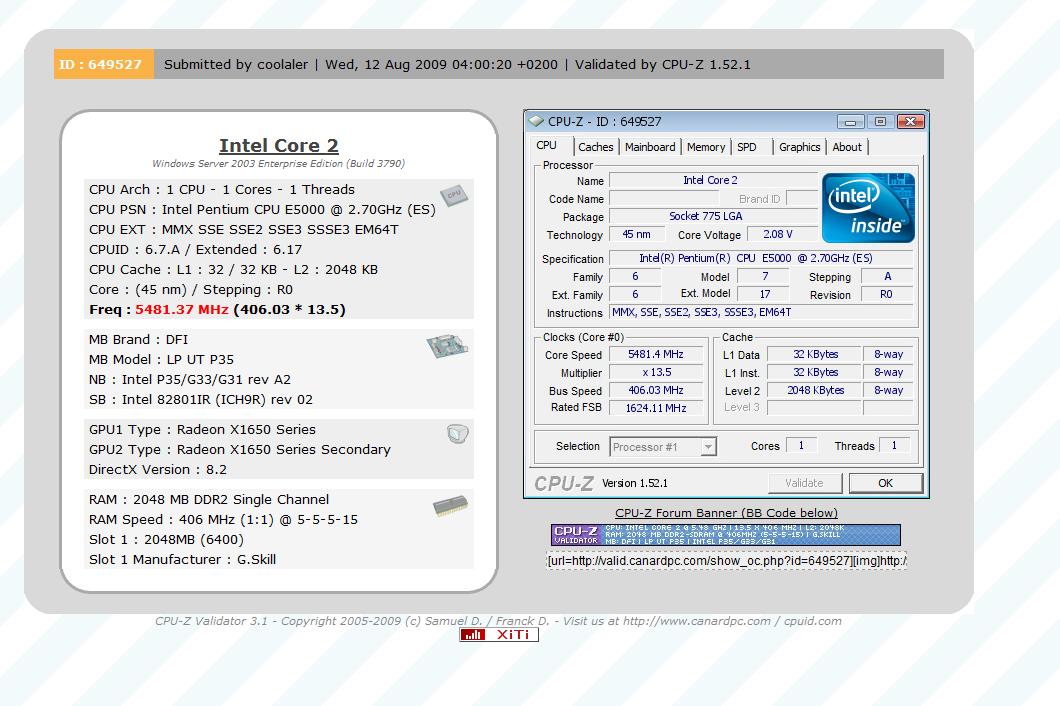1060x706 pixels.
Task: Click the RAM stick icon beside RAM row
Action: (x=450, y=506)
